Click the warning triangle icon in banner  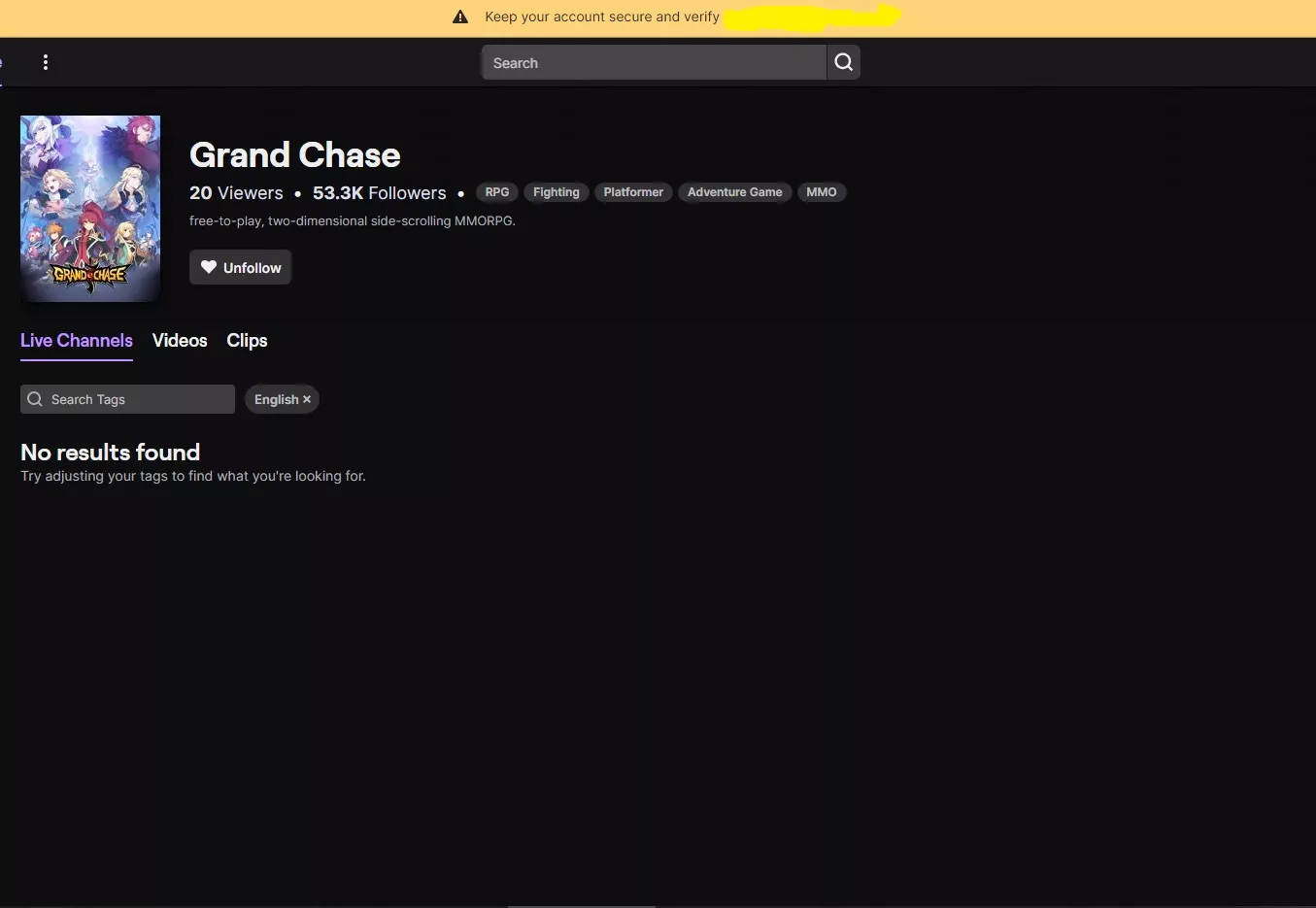click(x=460, y=17)
